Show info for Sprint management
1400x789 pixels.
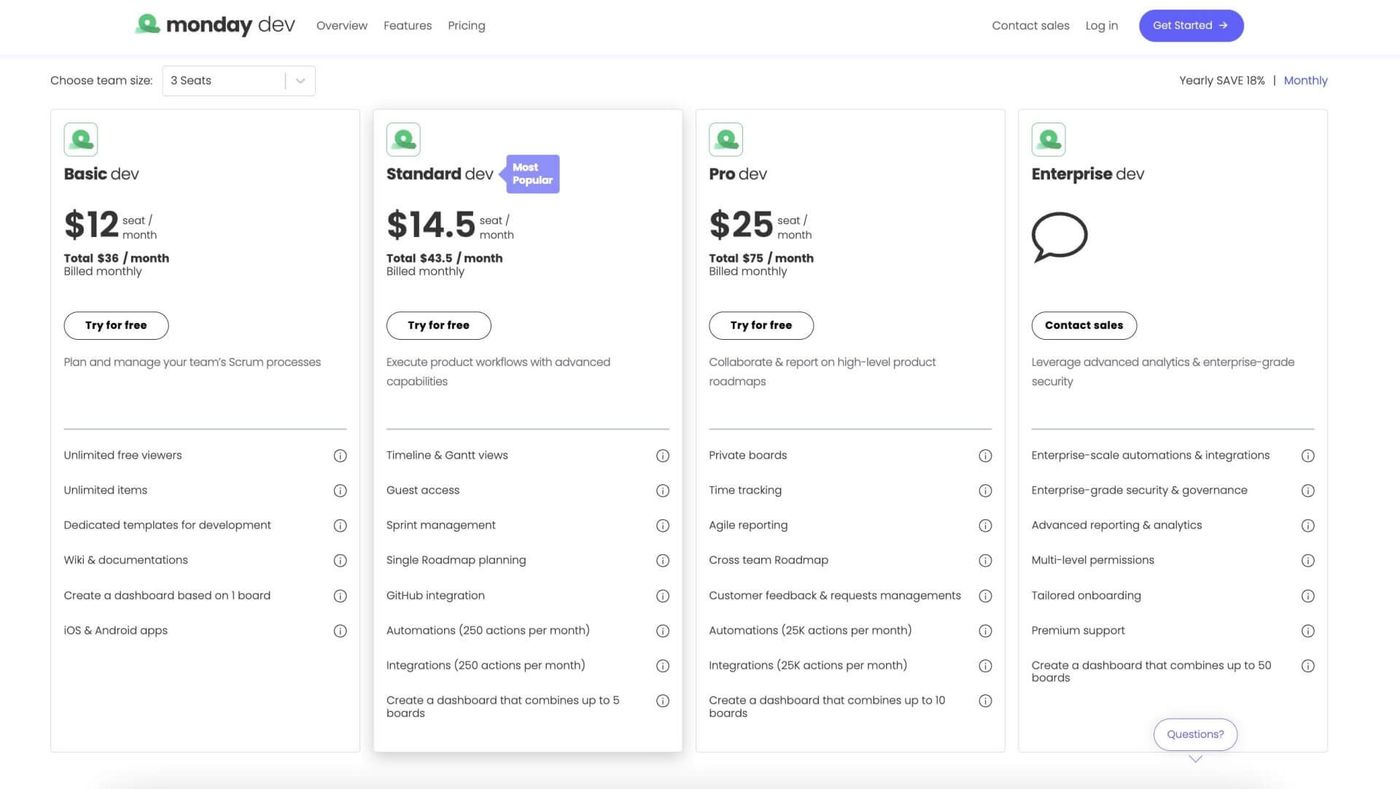point(662,526)
